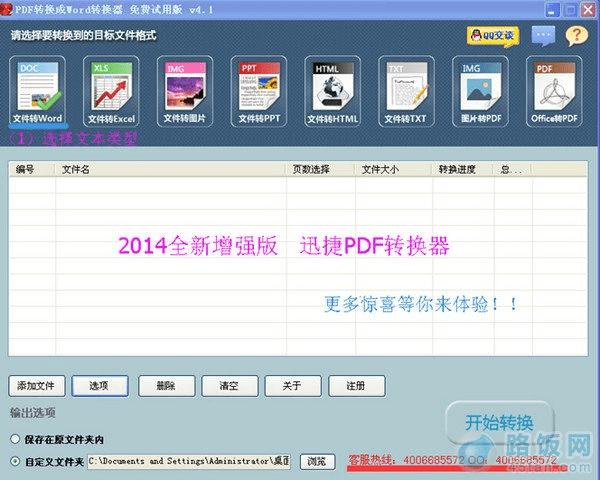Pick the 图片转PDF conversion icon
This screenshot has width=600, height=480.
coord(480,91)
